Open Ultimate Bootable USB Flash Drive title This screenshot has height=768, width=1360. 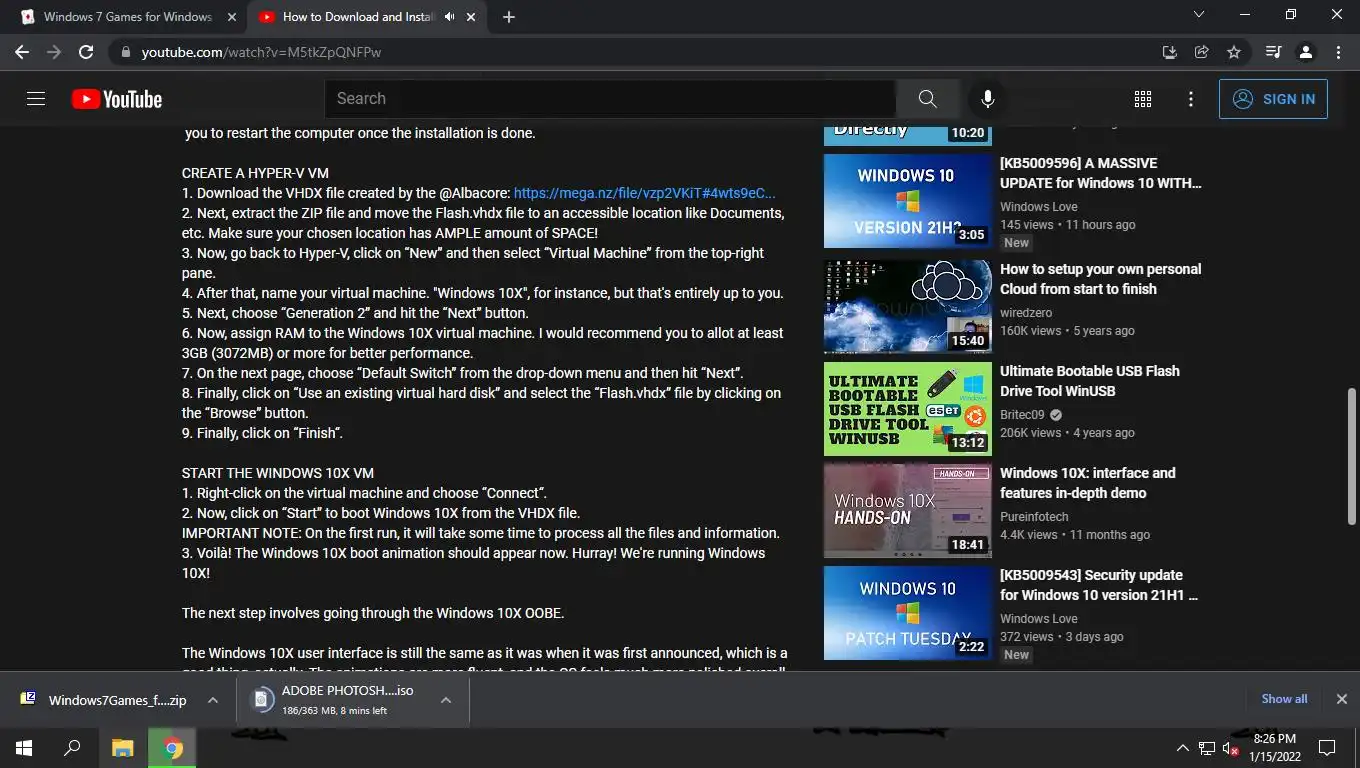(x=1090, y=381)
